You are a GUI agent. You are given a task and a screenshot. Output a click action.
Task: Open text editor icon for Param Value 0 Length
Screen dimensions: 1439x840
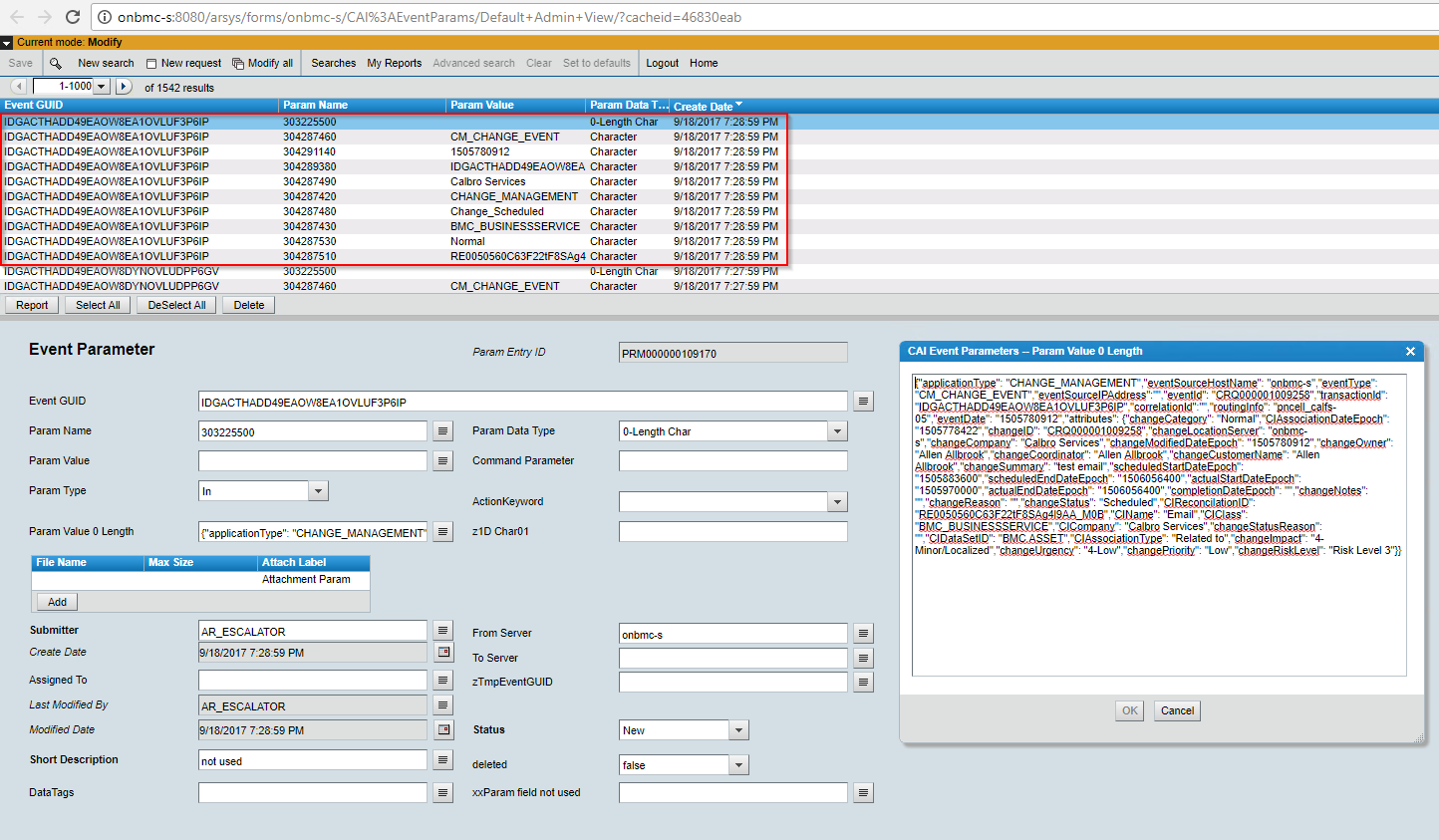443,532
